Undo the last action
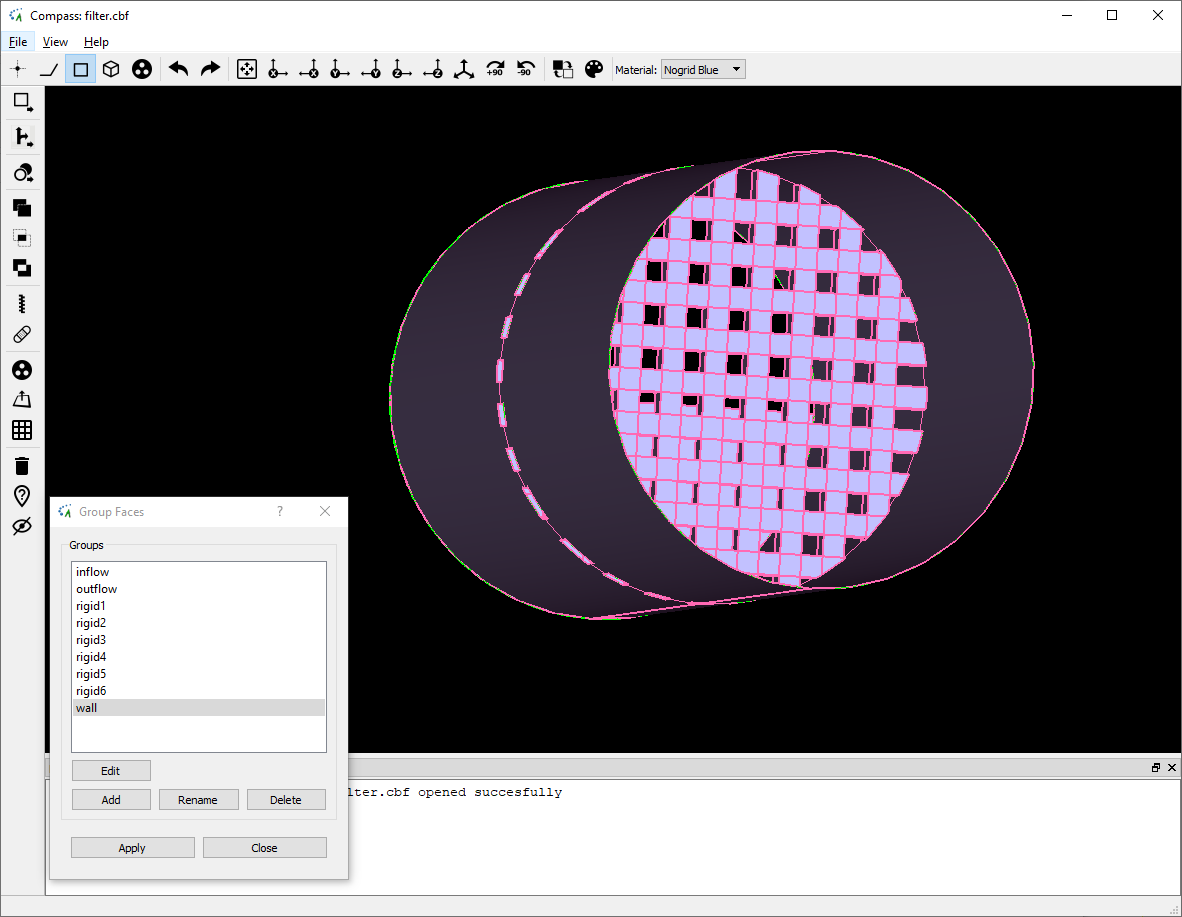Viewport: 1182px width, 917px height. point(179,69)
